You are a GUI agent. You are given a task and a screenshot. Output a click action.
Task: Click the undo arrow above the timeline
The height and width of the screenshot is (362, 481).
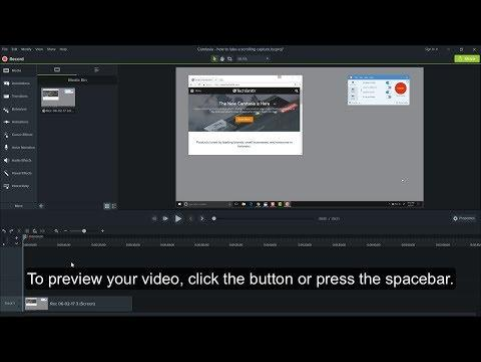4,231
